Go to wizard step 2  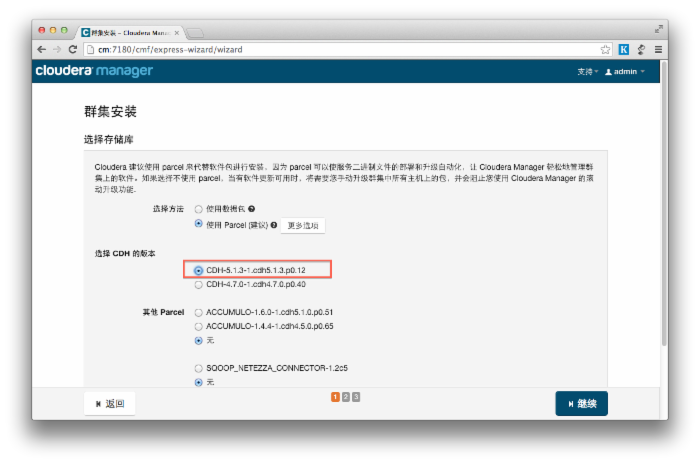click(x=345, y=397)
